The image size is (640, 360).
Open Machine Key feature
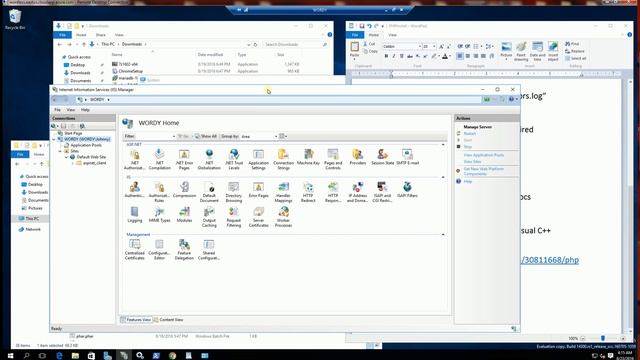pos(308,157)
